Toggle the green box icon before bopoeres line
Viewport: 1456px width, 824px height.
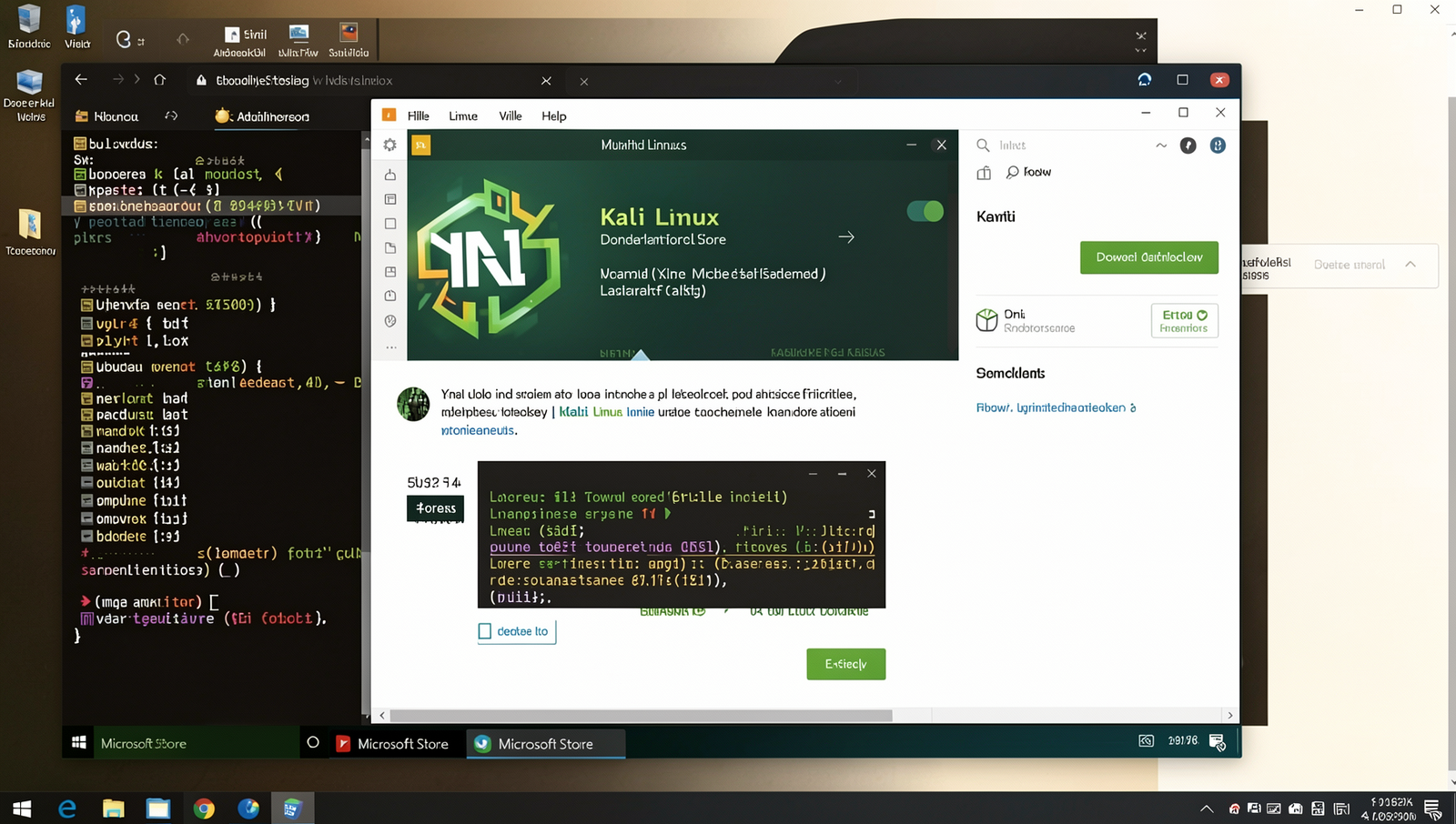[x=80, y=174]
